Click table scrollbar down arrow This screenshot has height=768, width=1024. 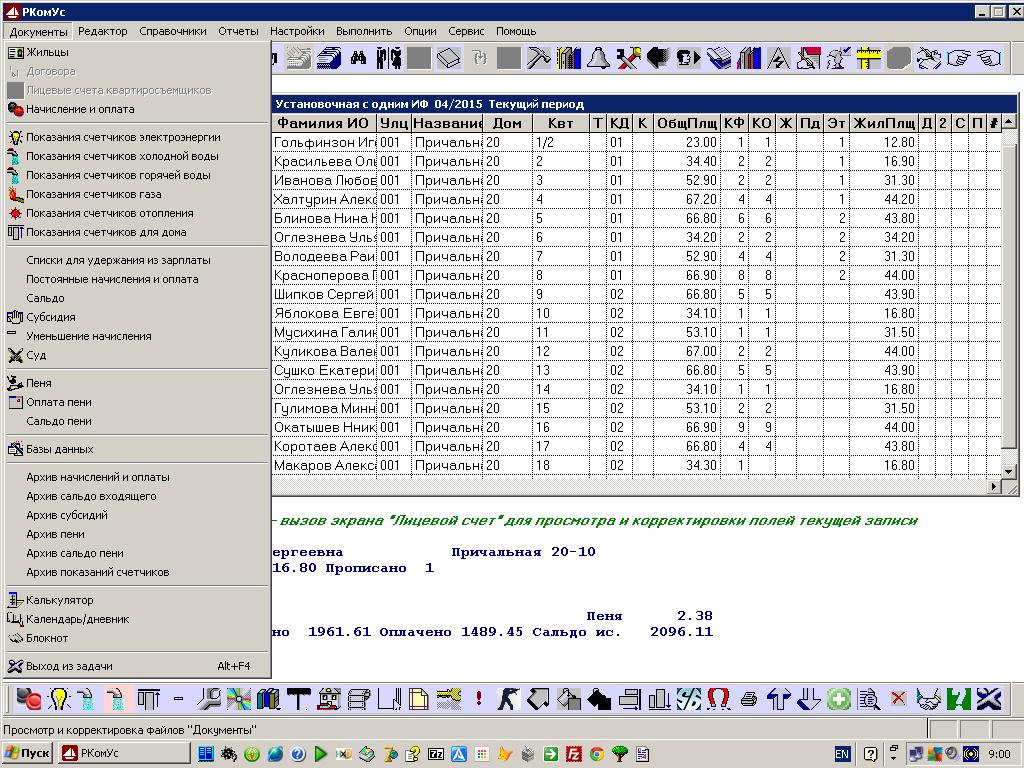click(1009, 470)
